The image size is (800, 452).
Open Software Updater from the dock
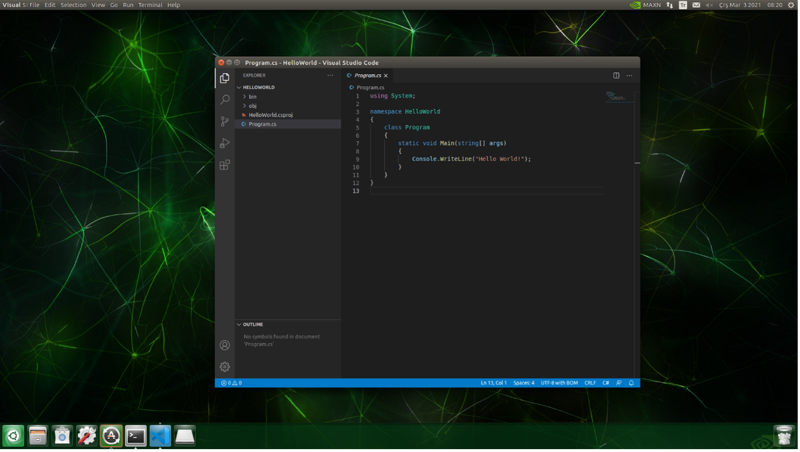click(111, 437)
